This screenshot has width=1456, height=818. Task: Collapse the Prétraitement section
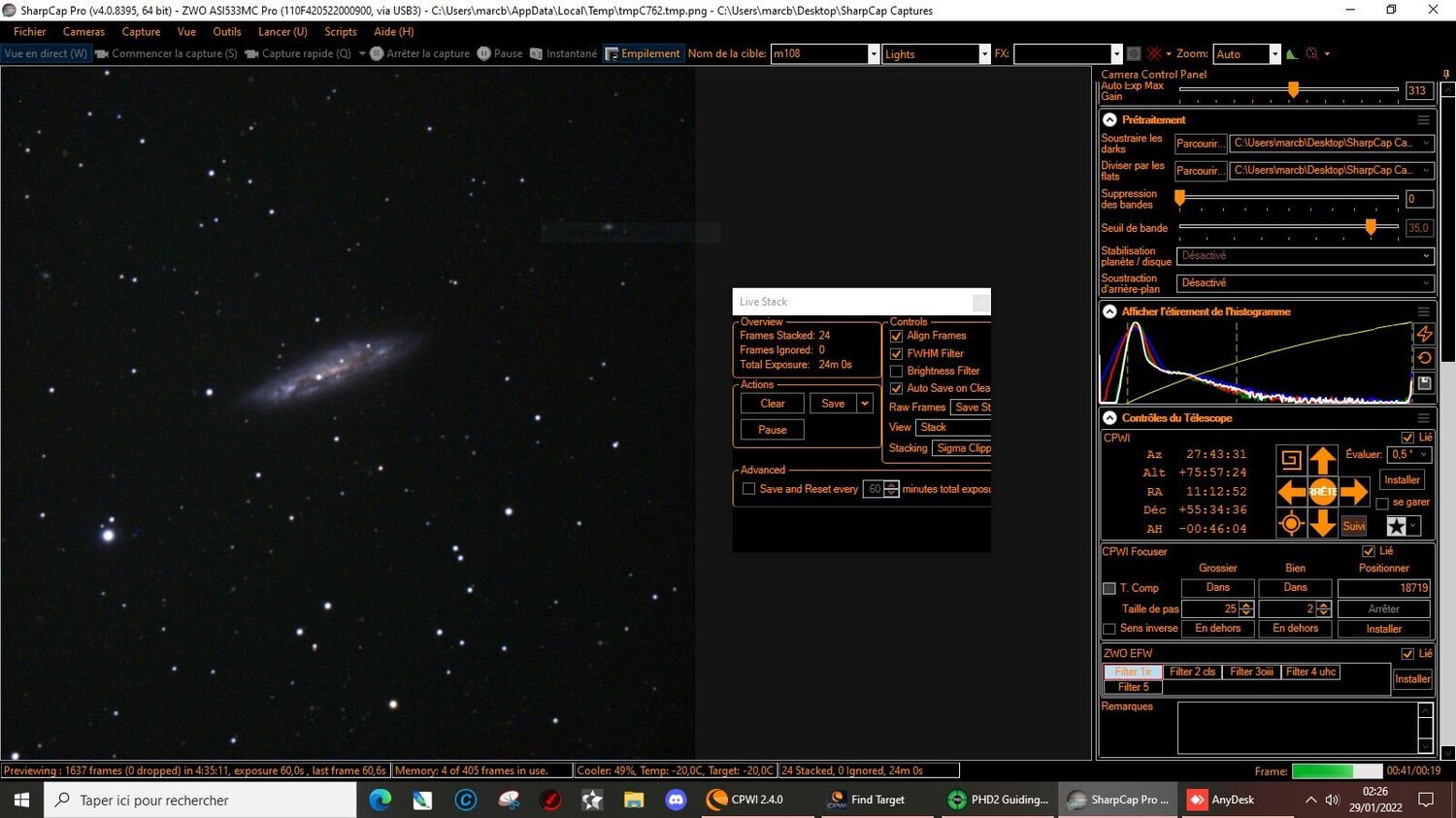[x=1109, y=120]
